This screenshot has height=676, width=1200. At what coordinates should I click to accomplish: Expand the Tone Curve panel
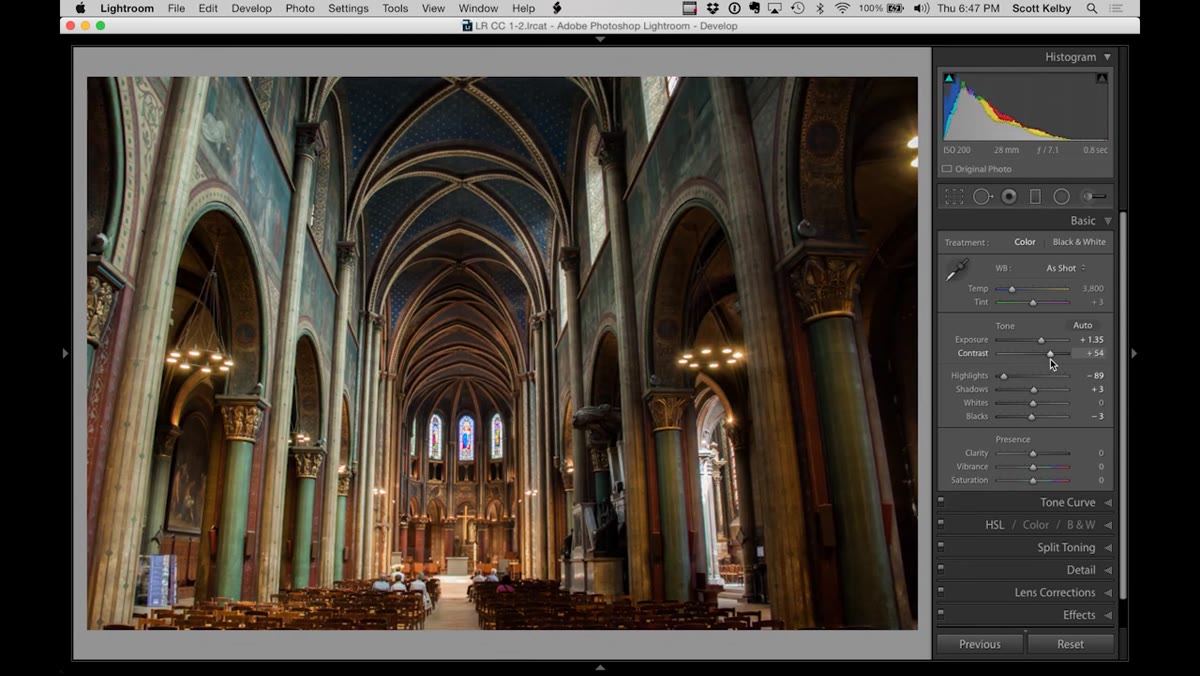click(1108, 503)
